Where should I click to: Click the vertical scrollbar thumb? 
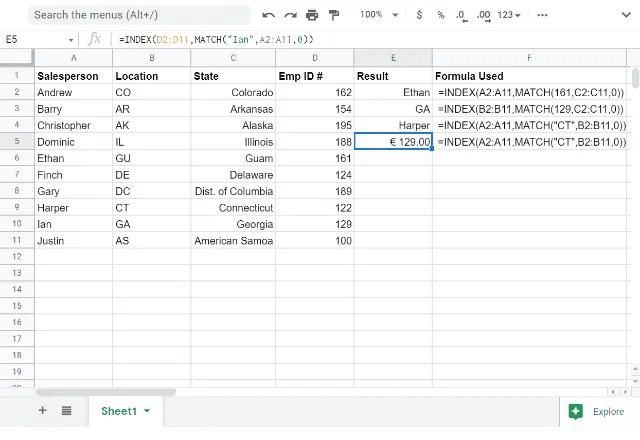click(x=635, y=78)
